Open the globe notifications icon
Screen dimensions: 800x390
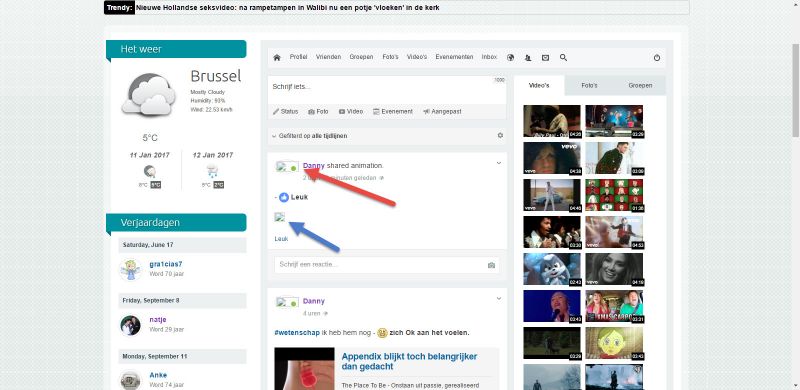[x=510, y=58]
